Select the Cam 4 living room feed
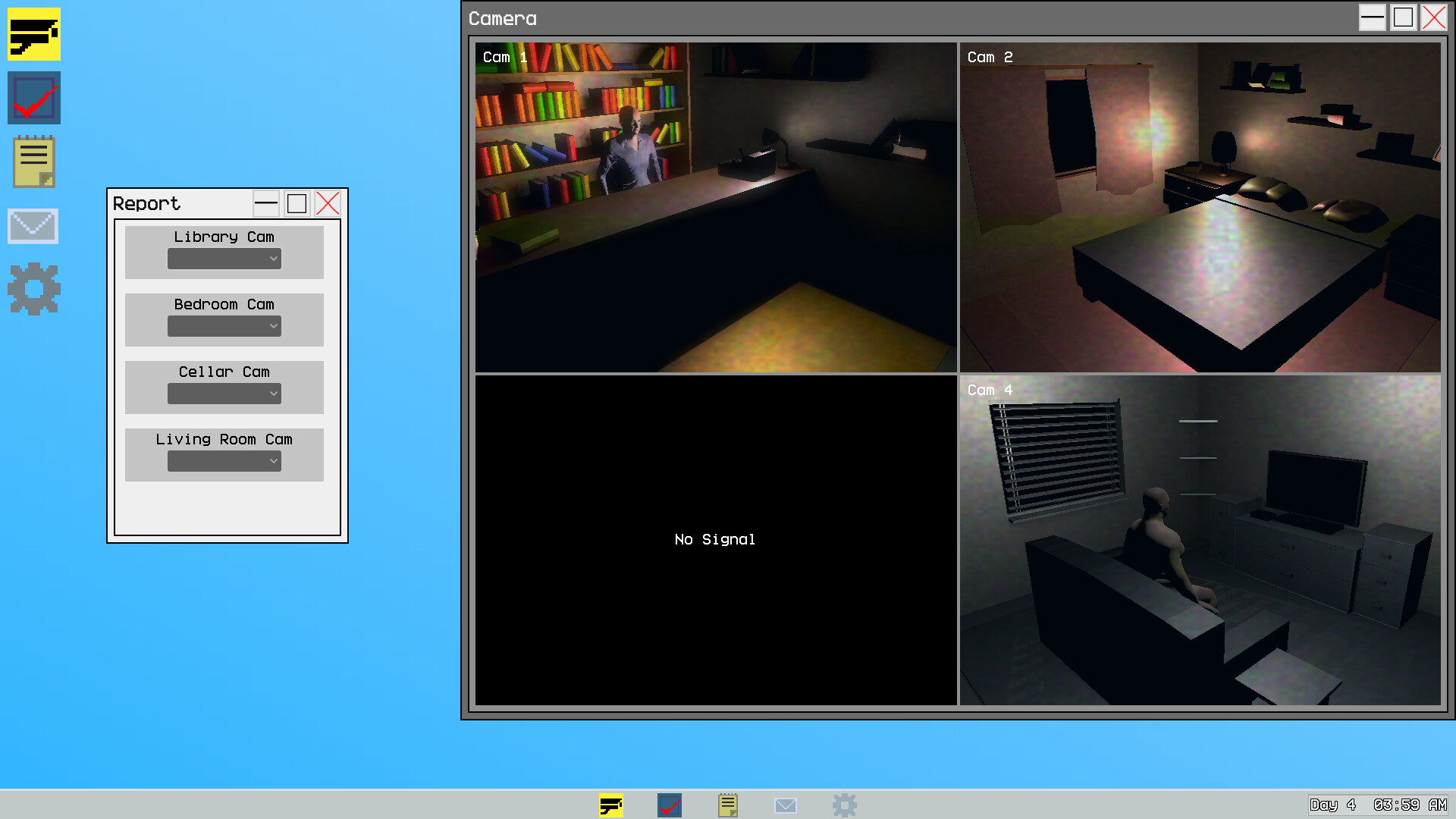The image size is (1456, 819). click(x=1200, y=540)
